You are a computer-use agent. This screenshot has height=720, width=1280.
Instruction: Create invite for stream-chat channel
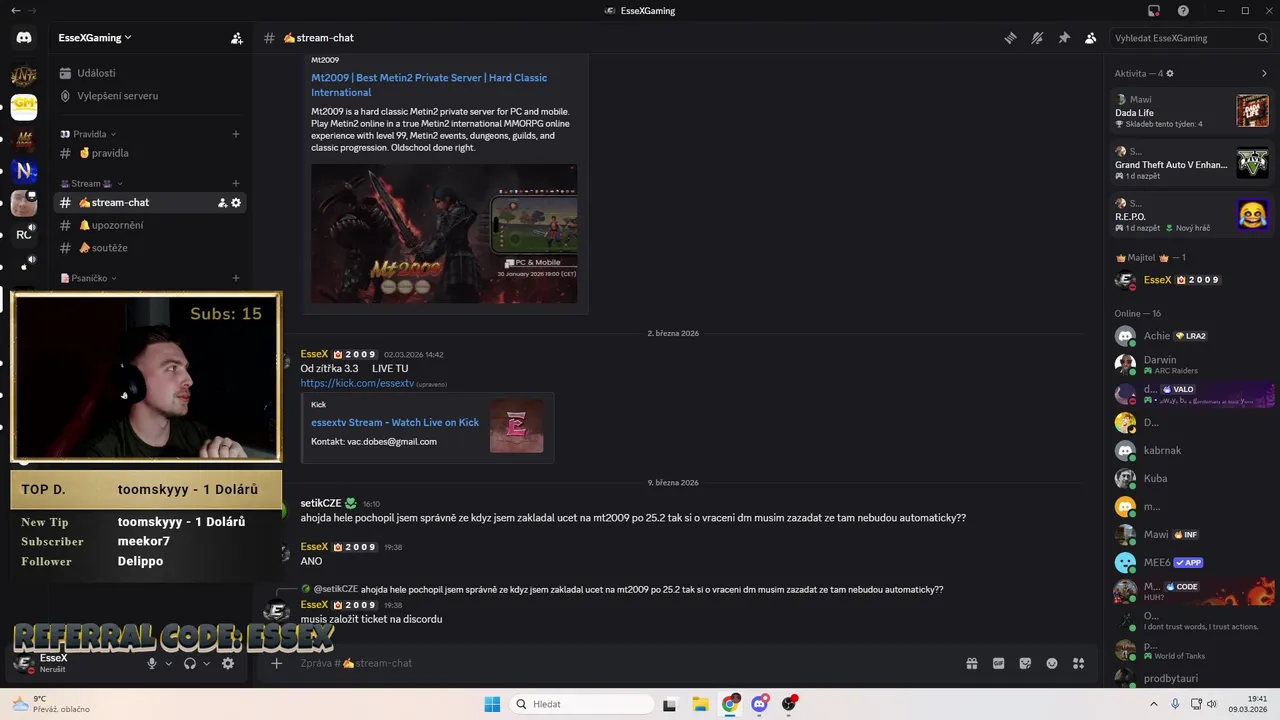222,203
